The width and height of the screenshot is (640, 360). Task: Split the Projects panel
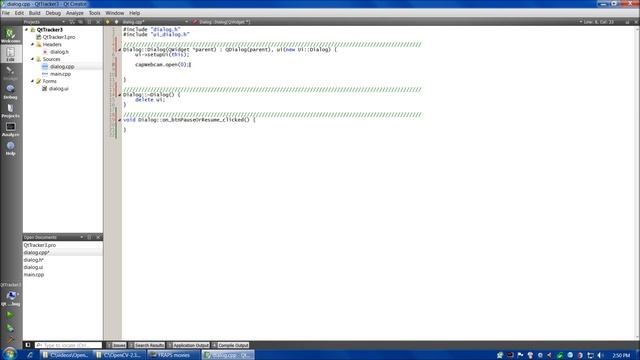[x=89, y=22]
